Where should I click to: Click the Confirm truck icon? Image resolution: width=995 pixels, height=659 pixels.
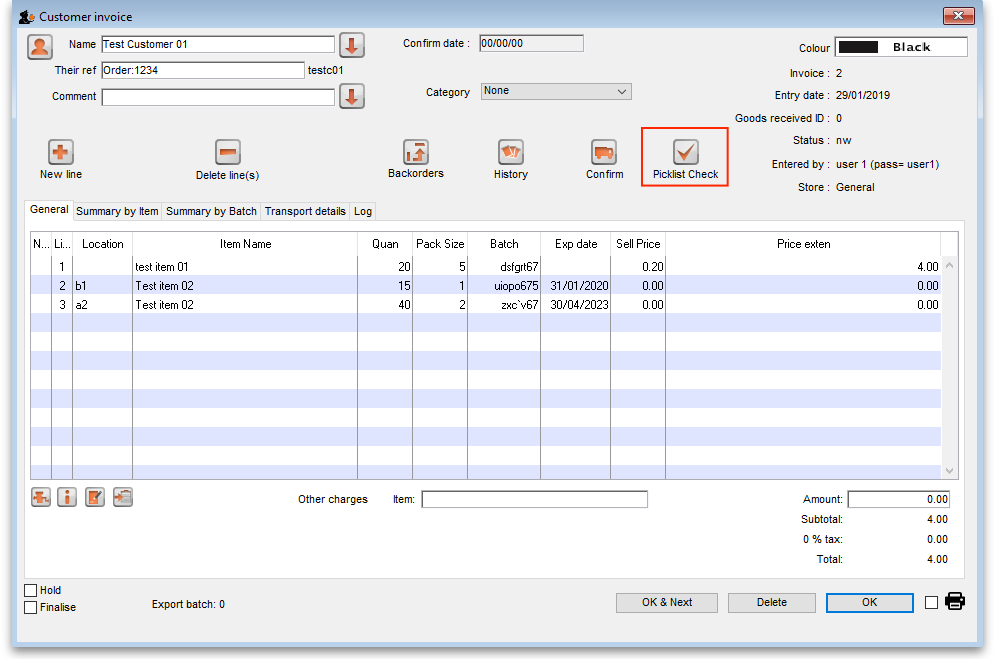coord(604,152)
